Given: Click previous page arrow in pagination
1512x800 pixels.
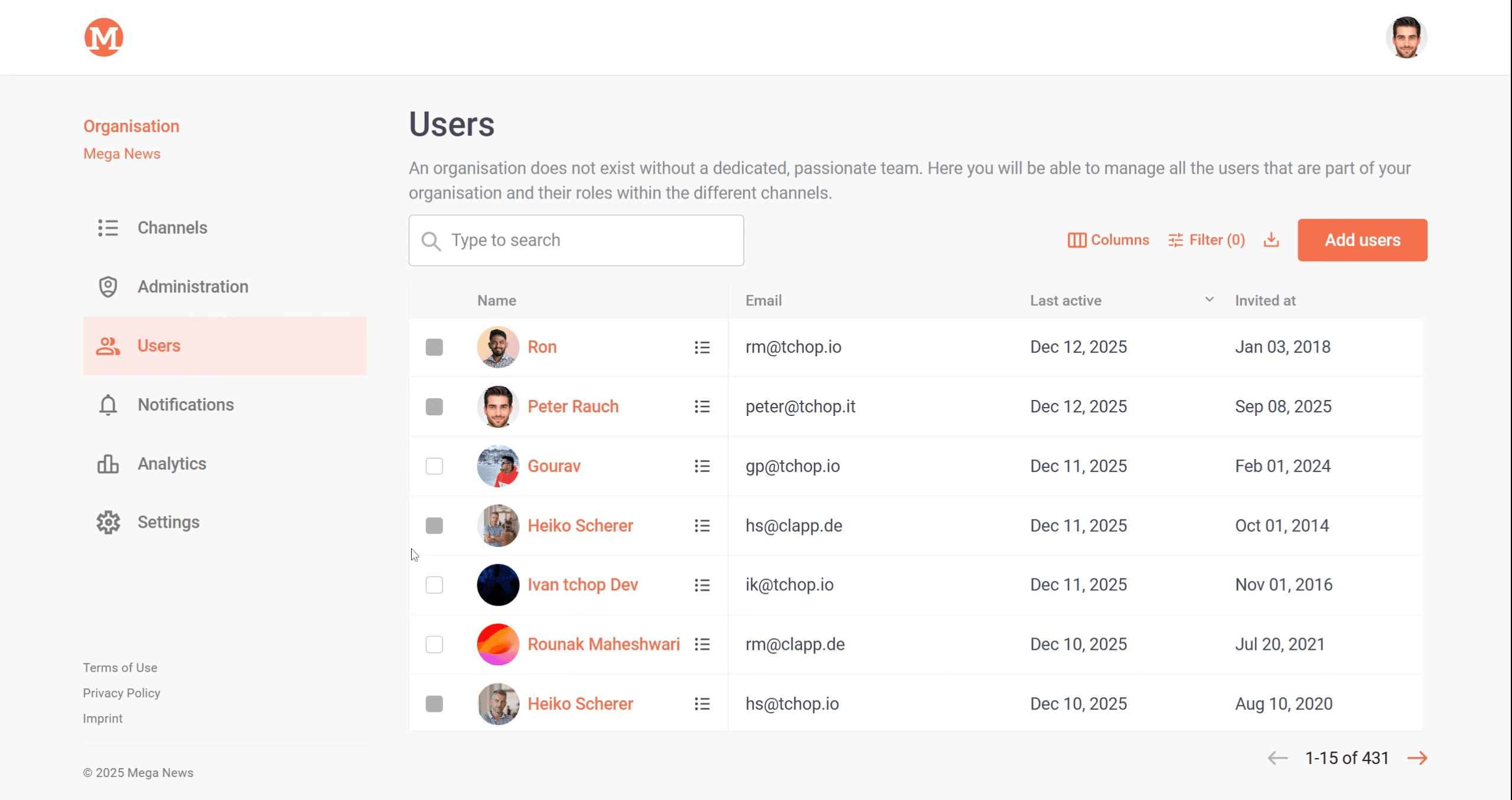Looking at the screenshot, I should click(x=1278, y=758).
